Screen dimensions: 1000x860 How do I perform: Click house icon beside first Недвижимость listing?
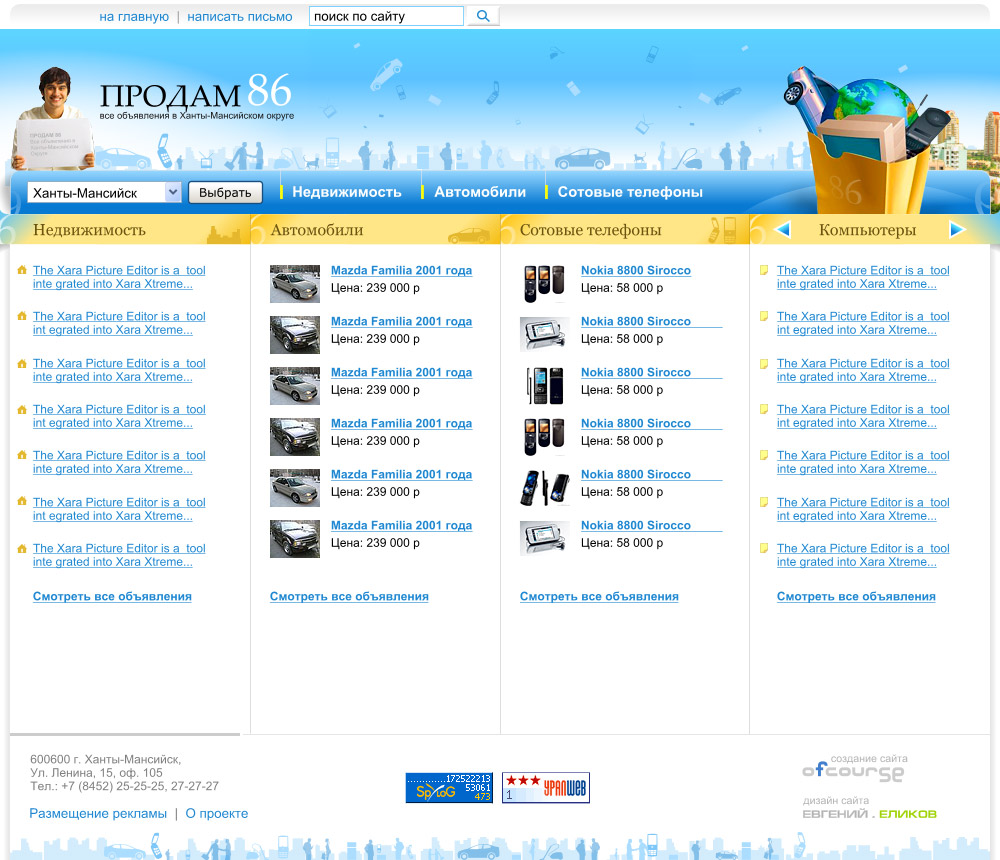click(22, 270)
